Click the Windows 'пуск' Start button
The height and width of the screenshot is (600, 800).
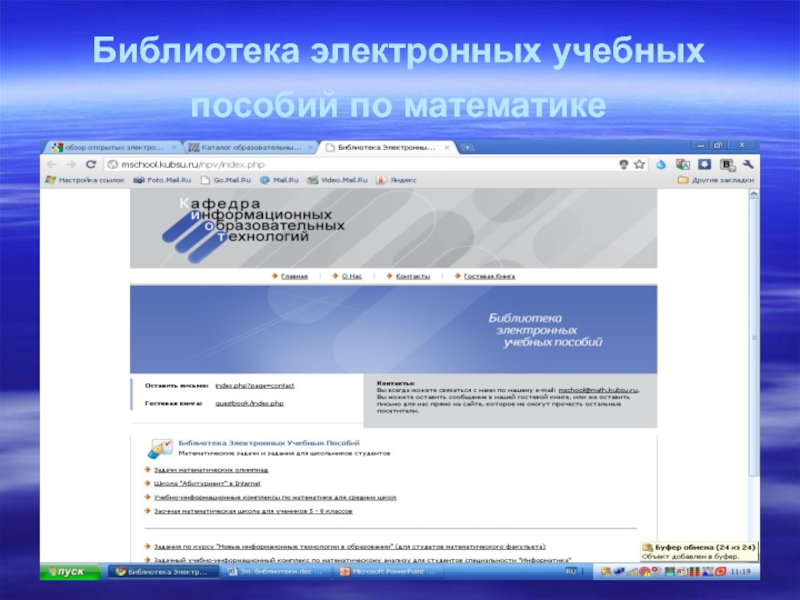point(70,571)
